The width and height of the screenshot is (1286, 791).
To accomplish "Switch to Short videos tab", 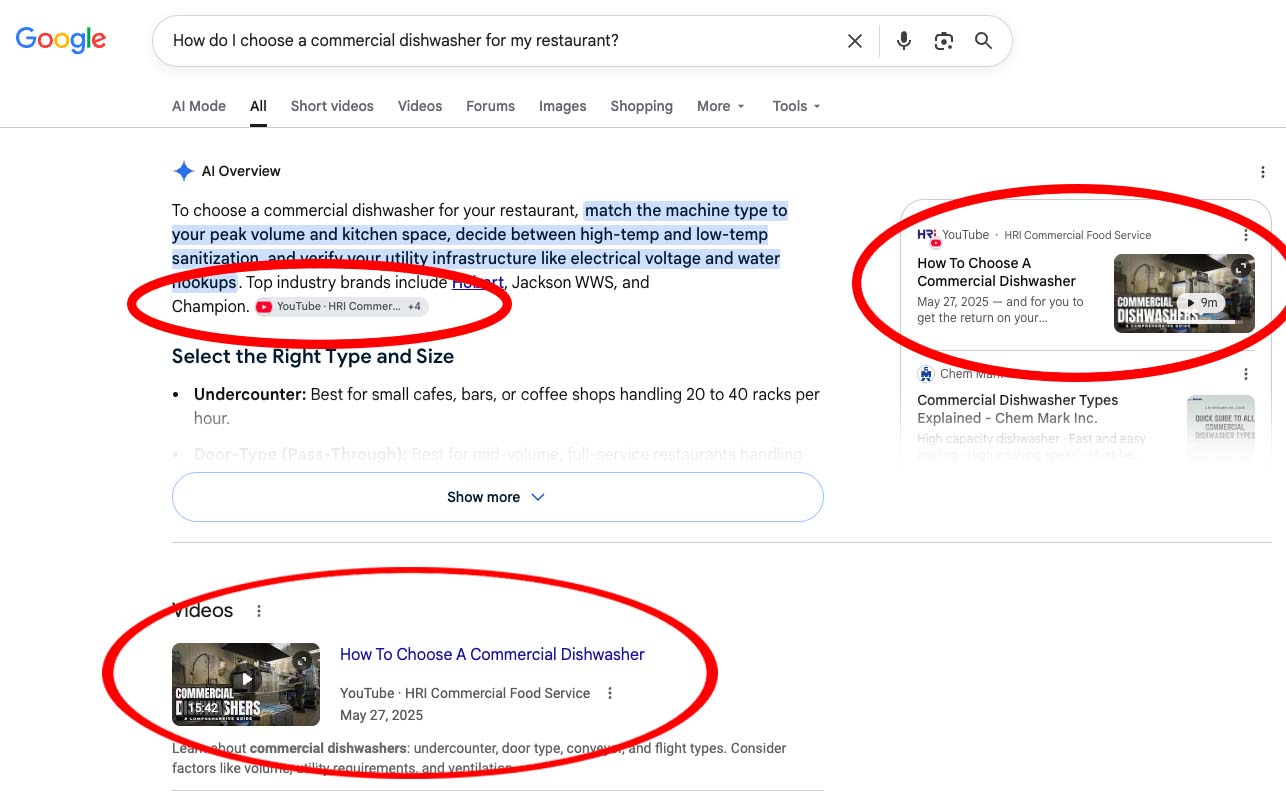I will click(332, 106).
